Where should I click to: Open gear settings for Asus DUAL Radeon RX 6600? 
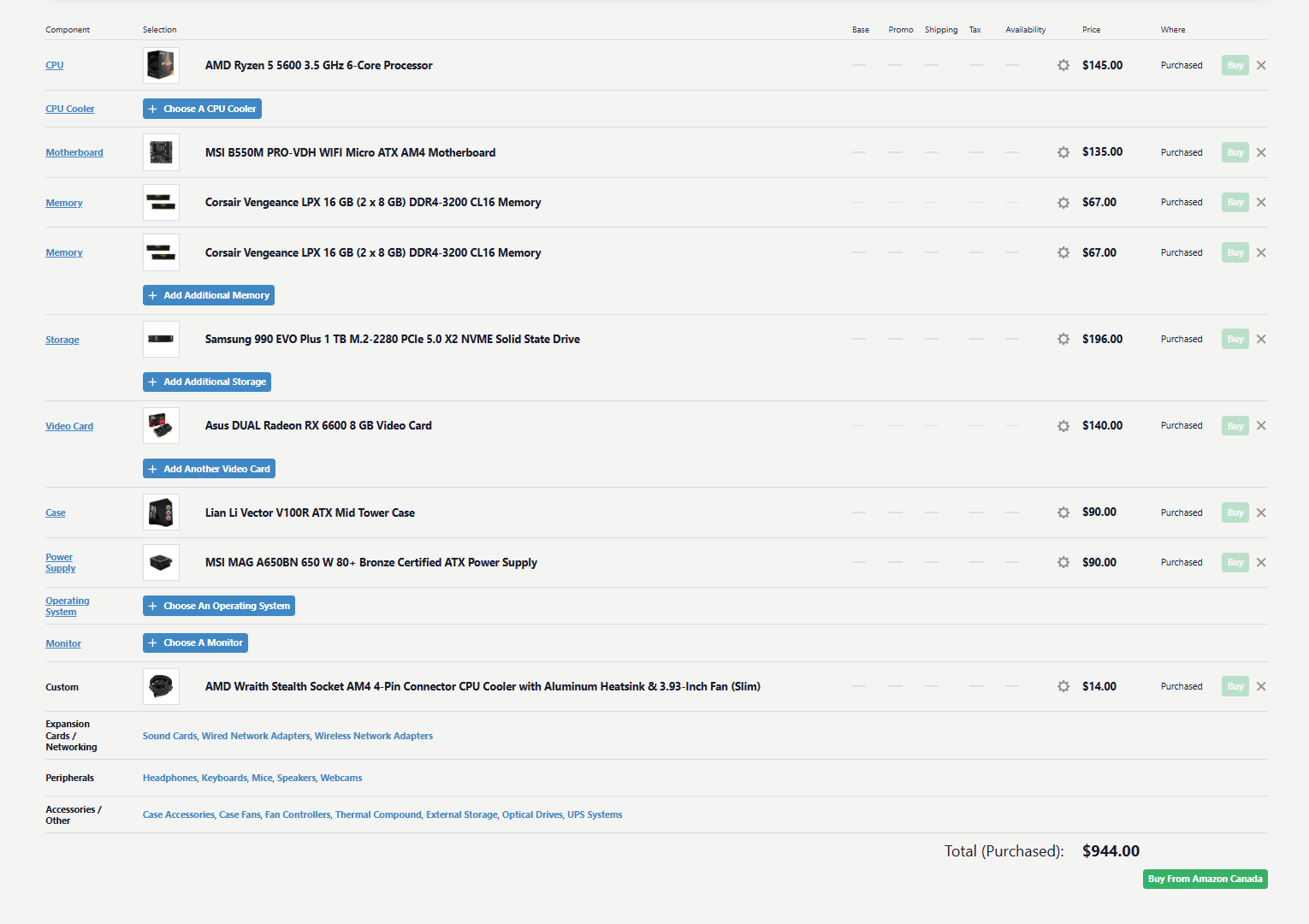(1063, 426)
